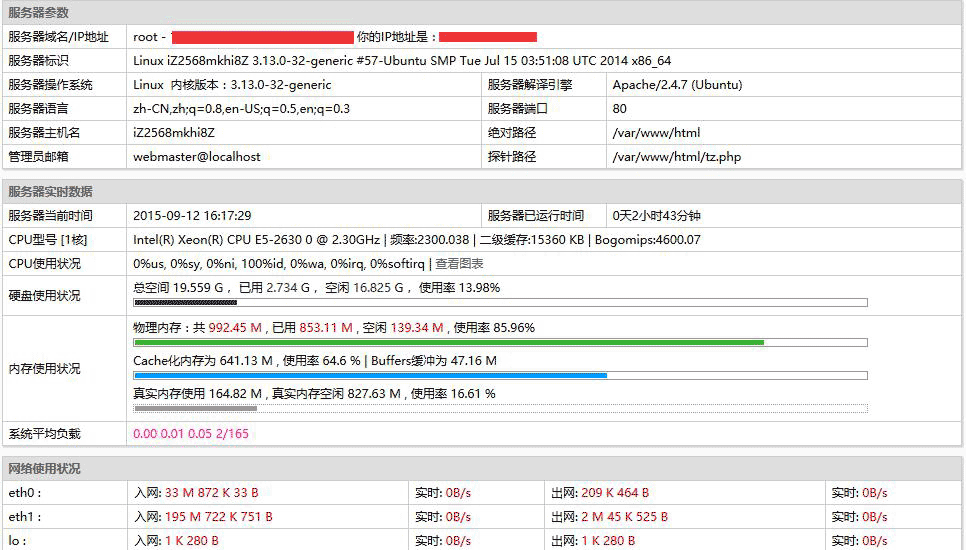
Task: Click the blue cache memory bar
Action: (x=370, y=376)
